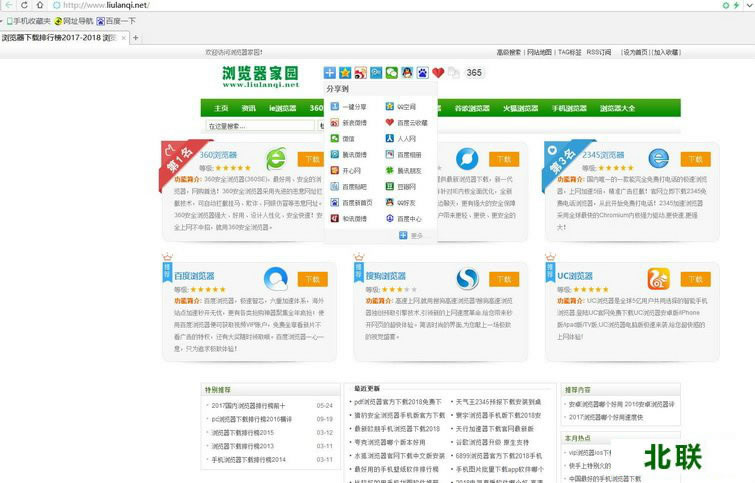Image resolution: width=755 pixels, height=483 pixels.
Task: Click the blue plus share icon by the logo
Action: pyautogui.click(x=329, y=73)
